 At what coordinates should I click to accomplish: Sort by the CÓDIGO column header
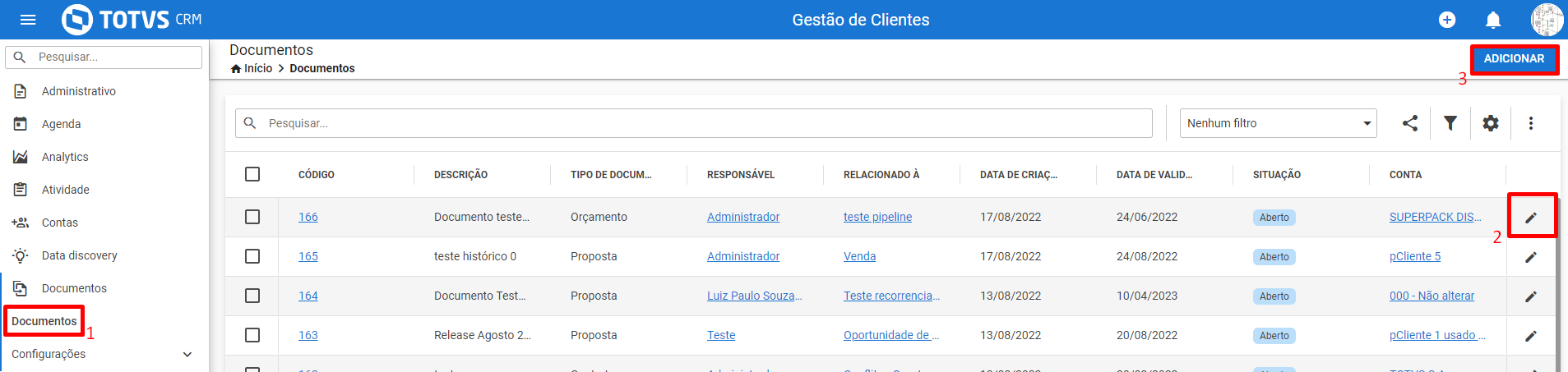[317, 175]
